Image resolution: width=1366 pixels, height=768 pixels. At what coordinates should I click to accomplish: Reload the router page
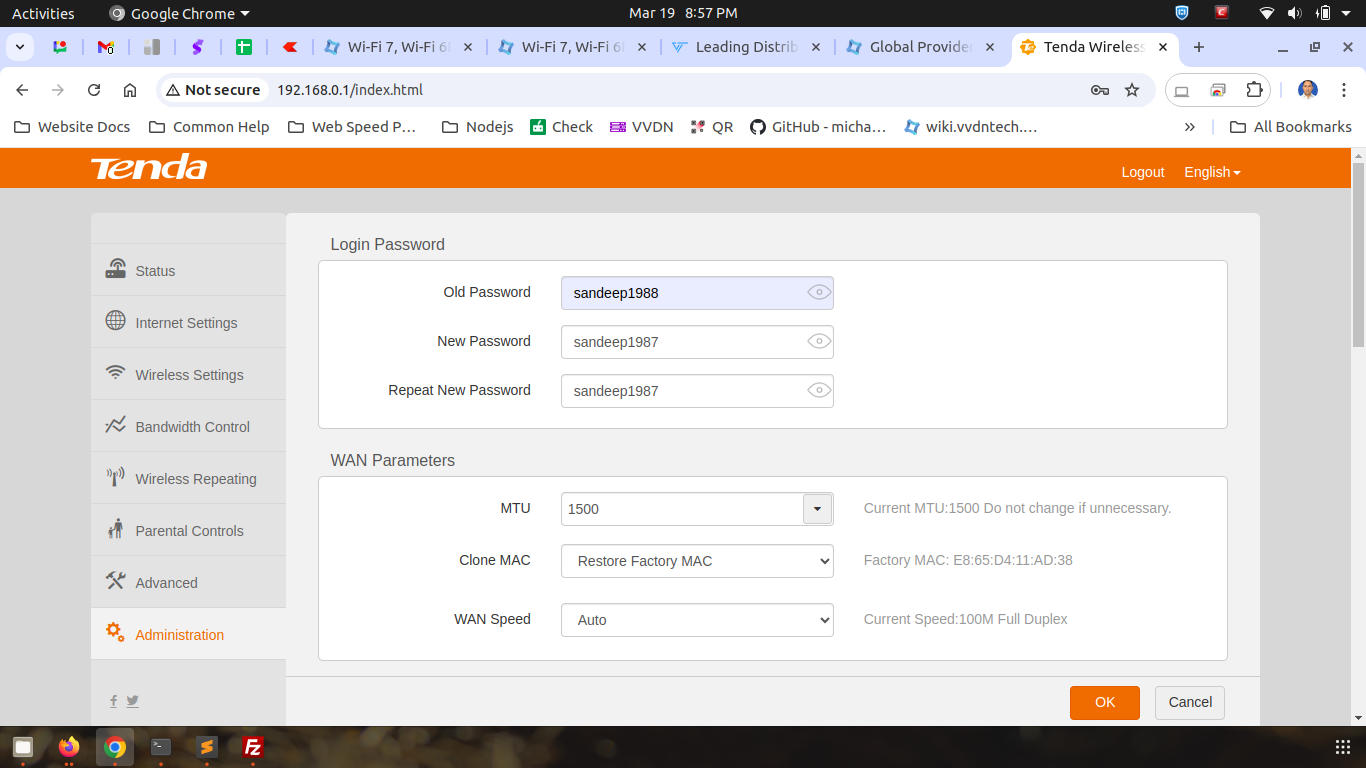point(94,90)
